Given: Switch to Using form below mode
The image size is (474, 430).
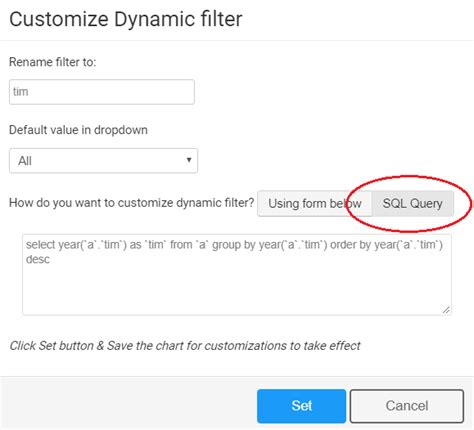Looking at the screenshot, I should pos(314,203).
